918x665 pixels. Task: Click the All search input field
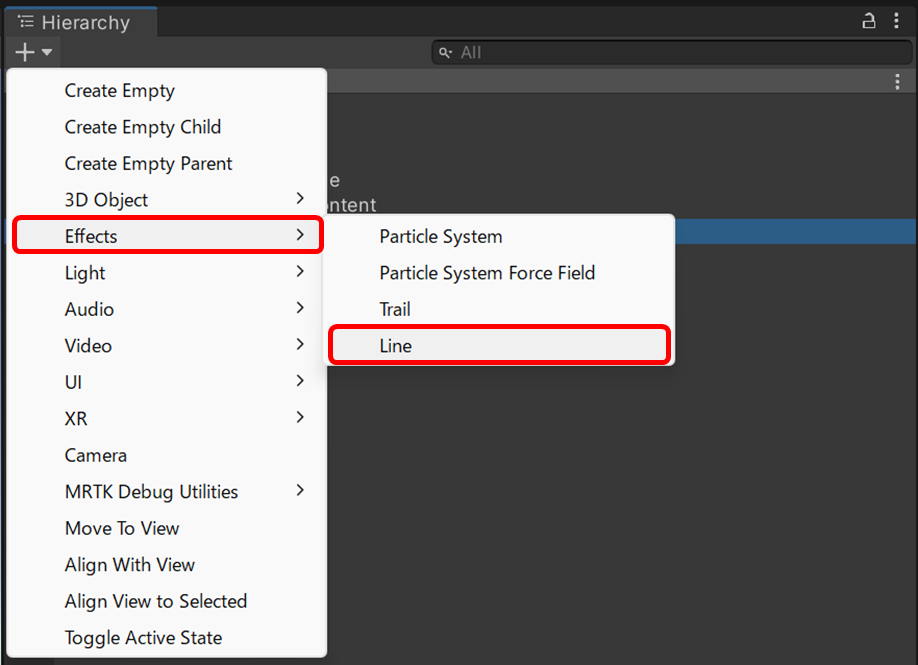tap(600, 52)
